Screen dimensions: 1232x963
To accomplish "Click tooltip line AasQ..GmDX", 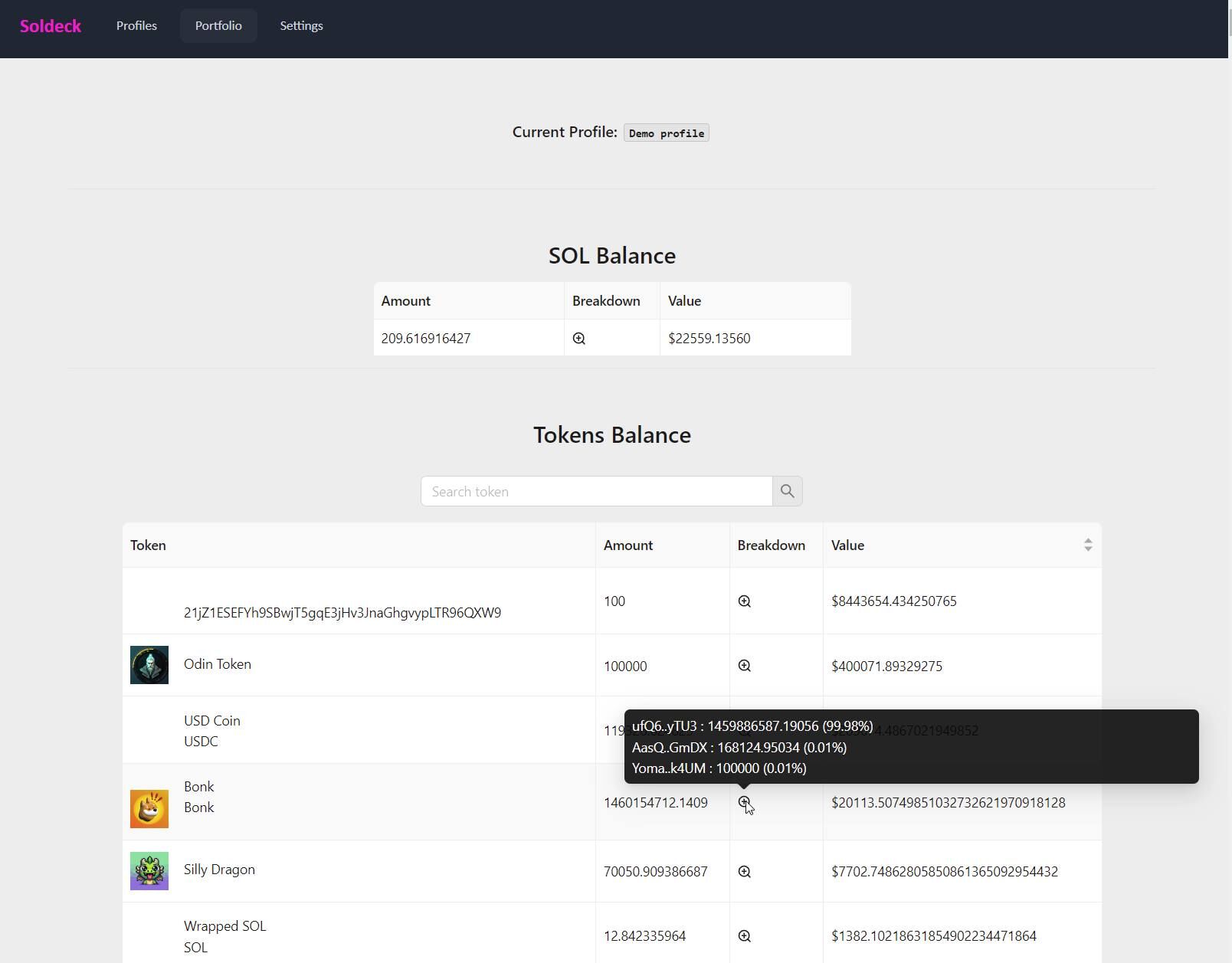I will tap(739, 748).
